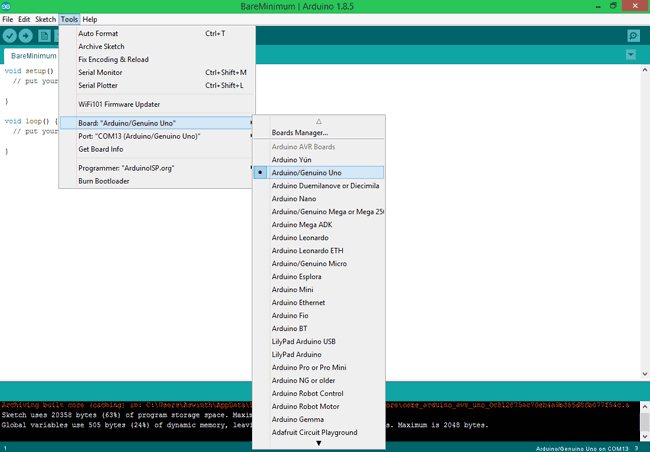Image resolution: width=650 pixels, height=452 pixels.
Task: Pick Arduino NG or older
Action: (319, 381)
